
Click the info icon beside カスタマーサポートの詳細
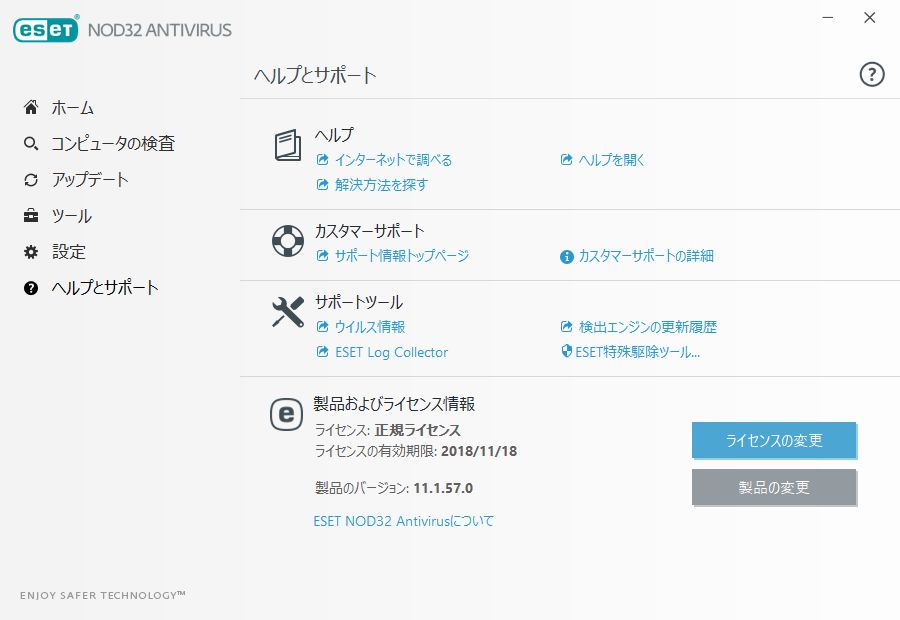click(x=567, y=257)
